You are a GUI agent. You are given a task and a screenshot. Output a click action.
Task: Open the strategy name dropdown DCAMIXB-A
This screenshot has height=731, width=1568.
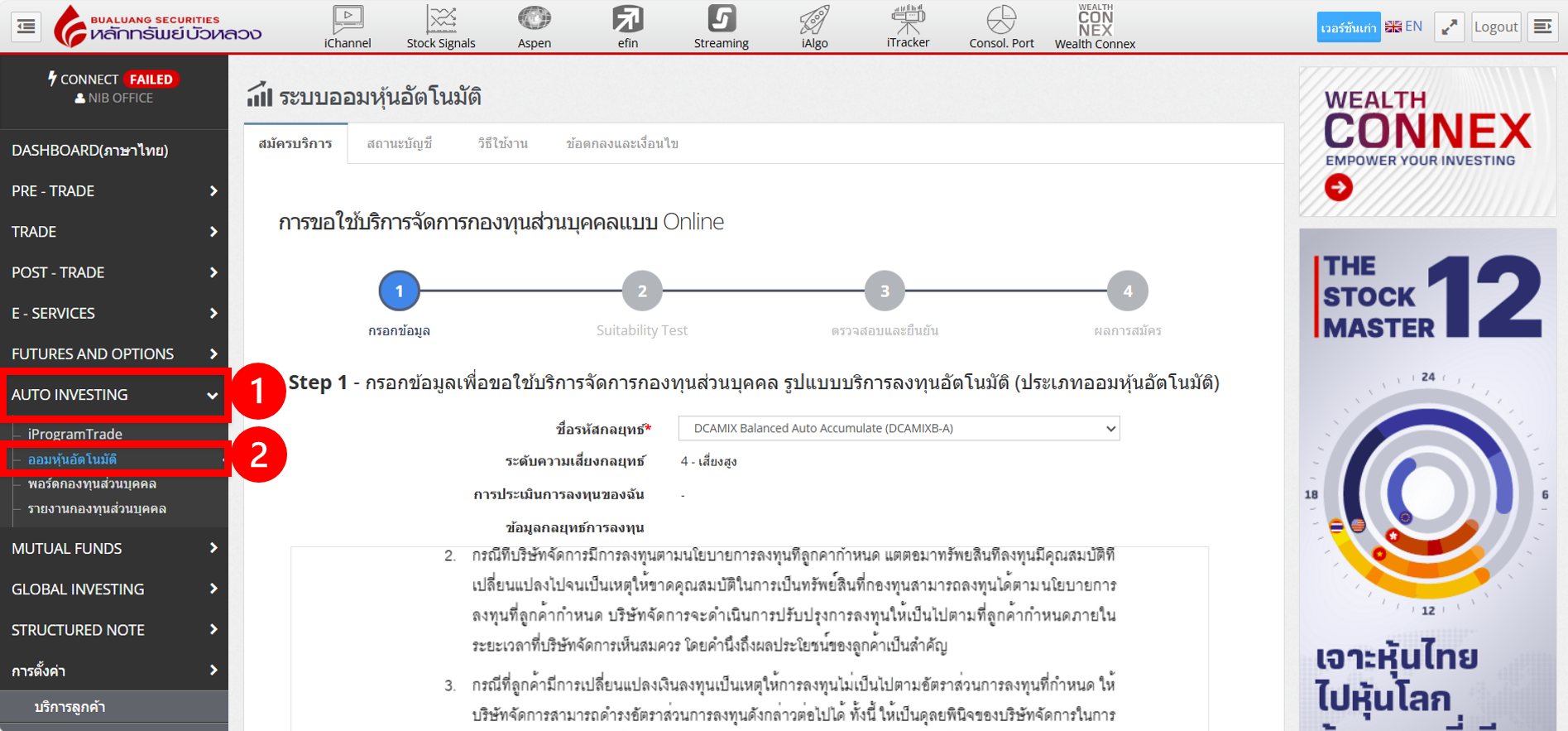(899, 429)
